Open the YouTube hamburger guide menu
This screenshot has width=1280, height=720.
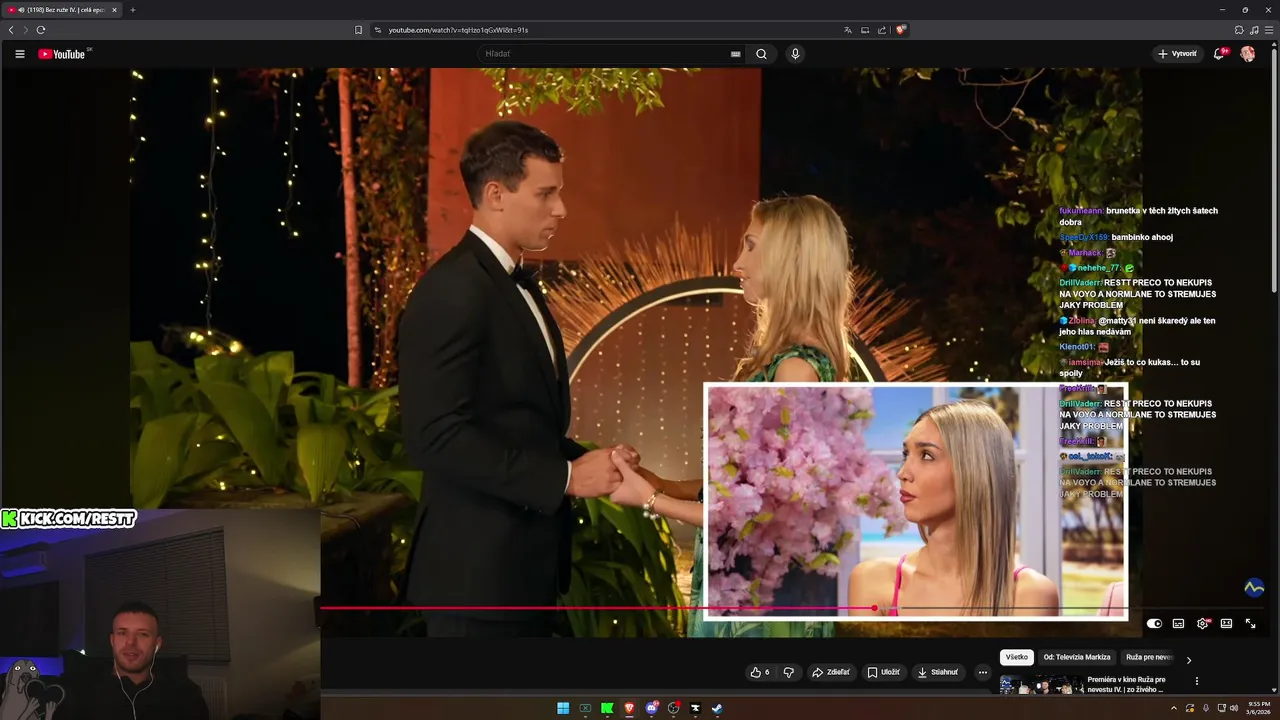coord(20,54)
